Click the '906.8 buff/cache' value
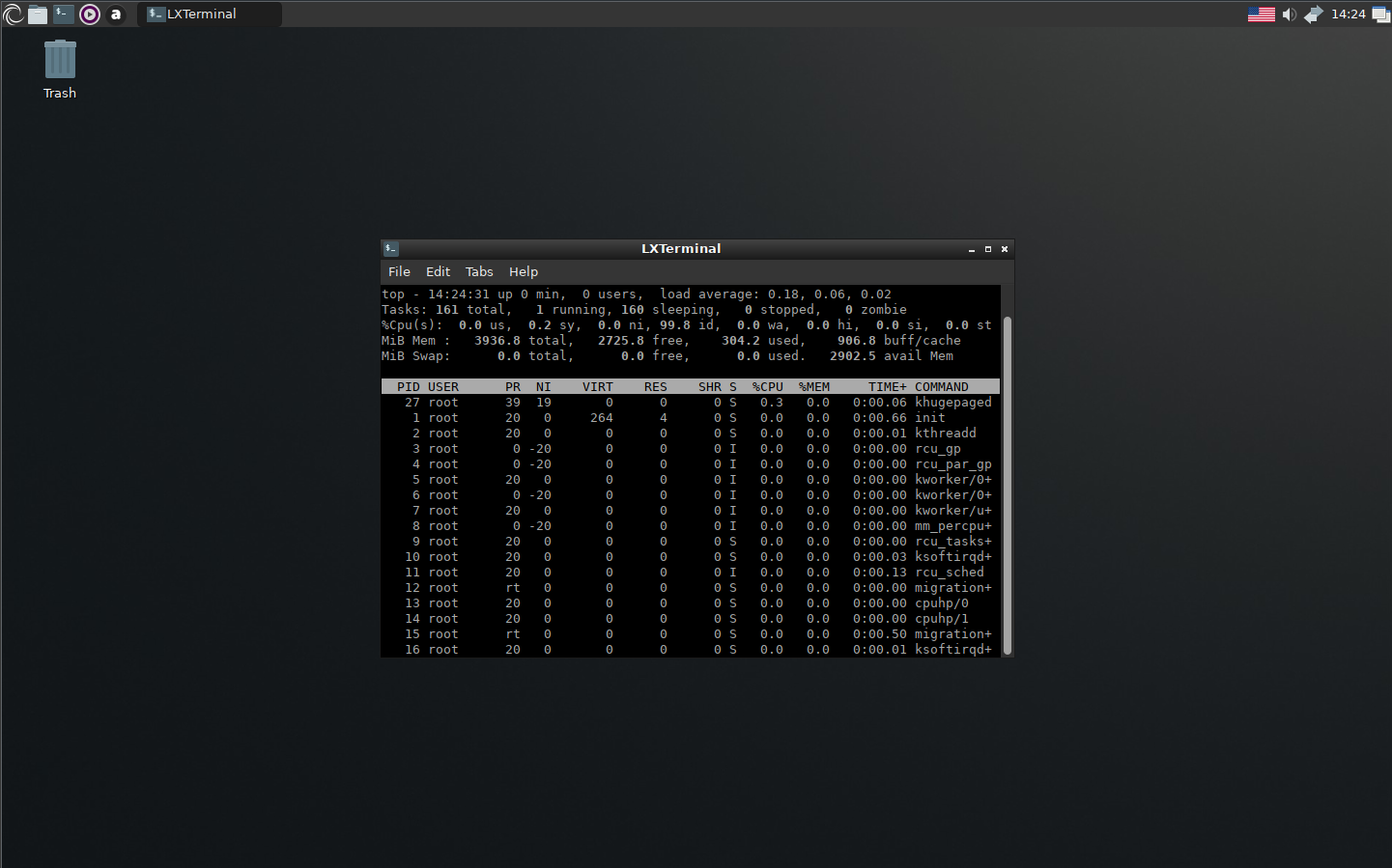 (x=899, y=341)
